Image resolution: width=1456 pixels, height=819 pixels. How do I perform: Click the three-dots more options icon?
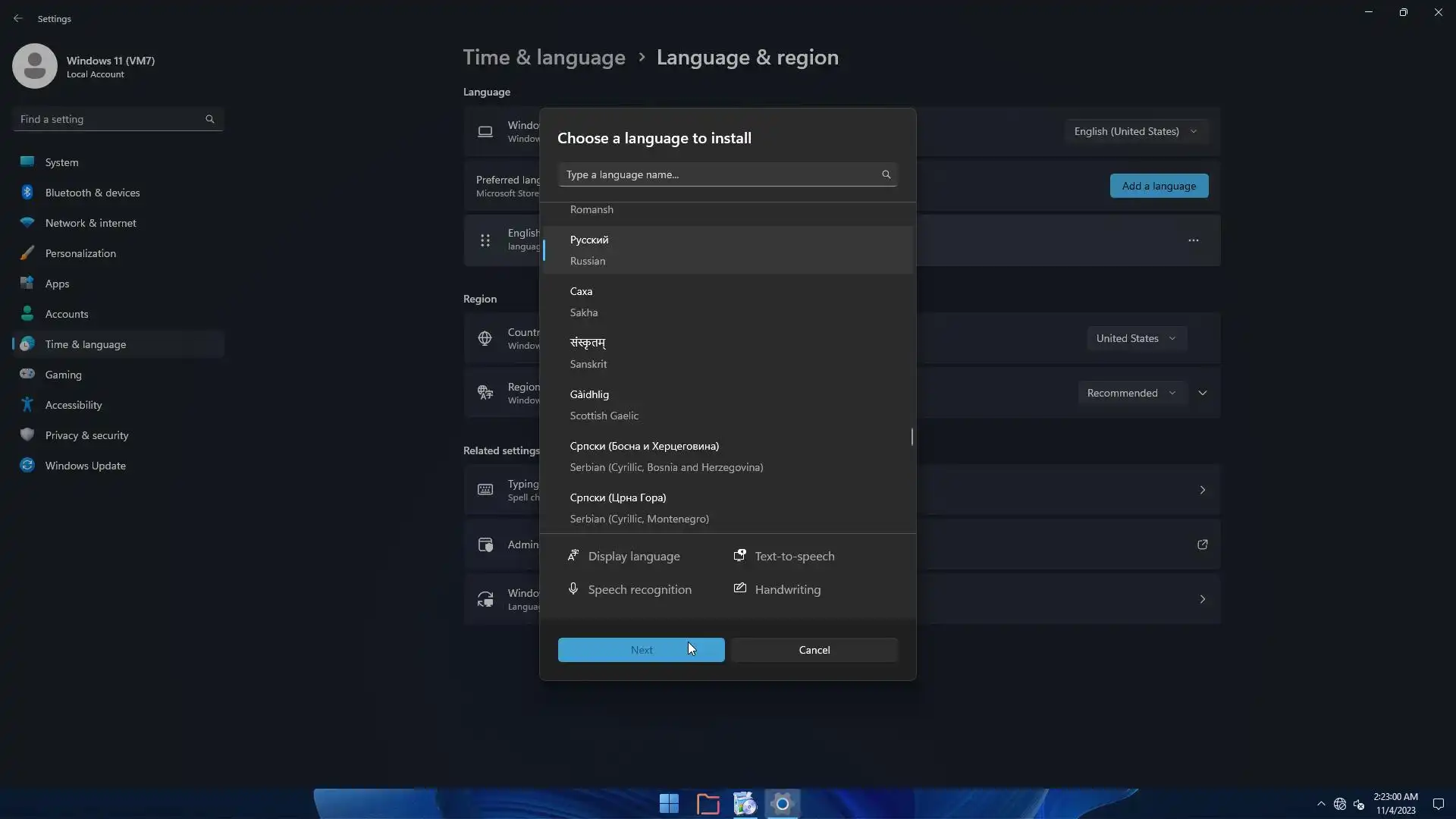(x=1193, y=240)
